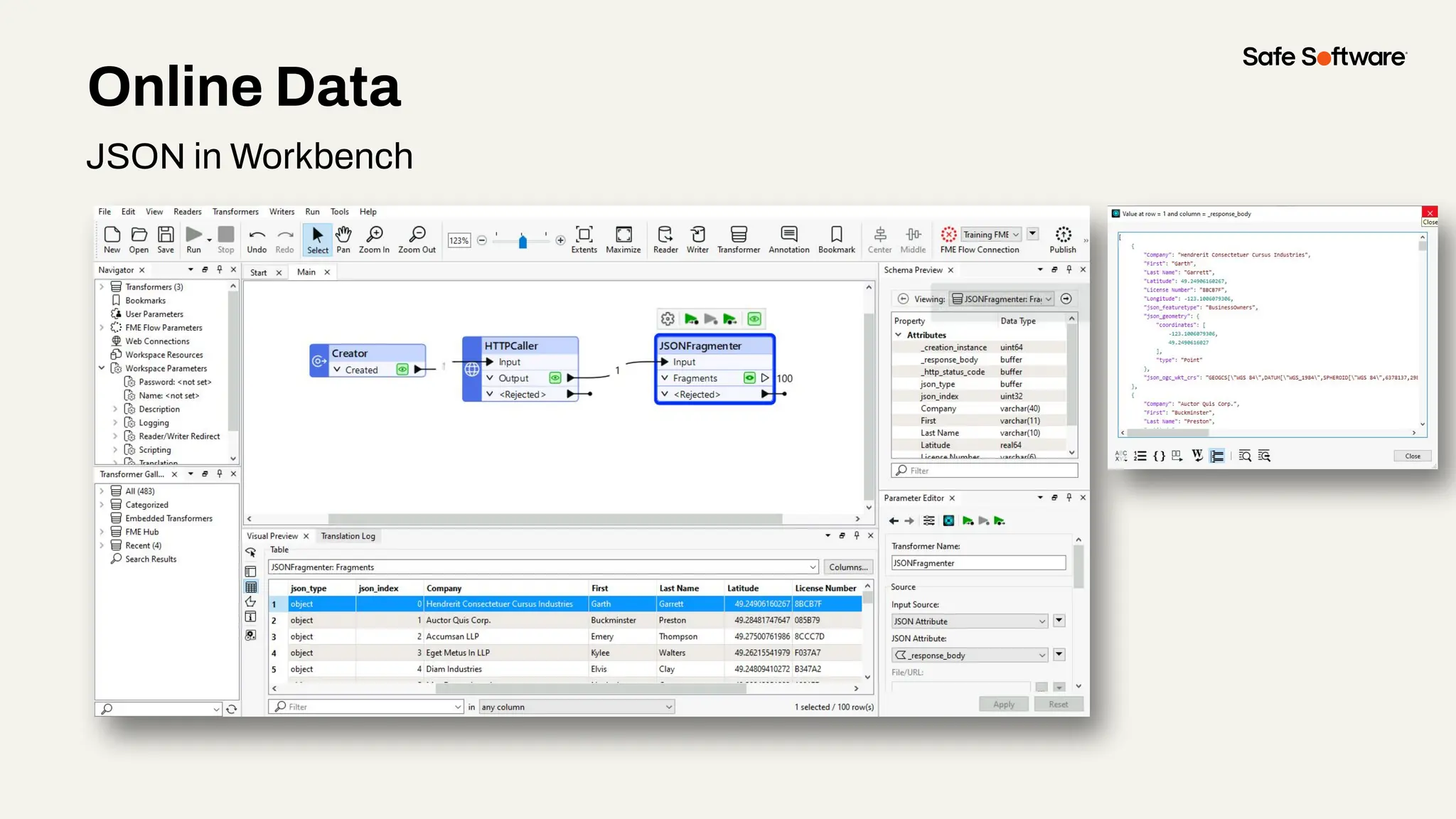Viewport: 1456px width, 819px height.
Task: Expand the Logging tree node
Action: 115,423
